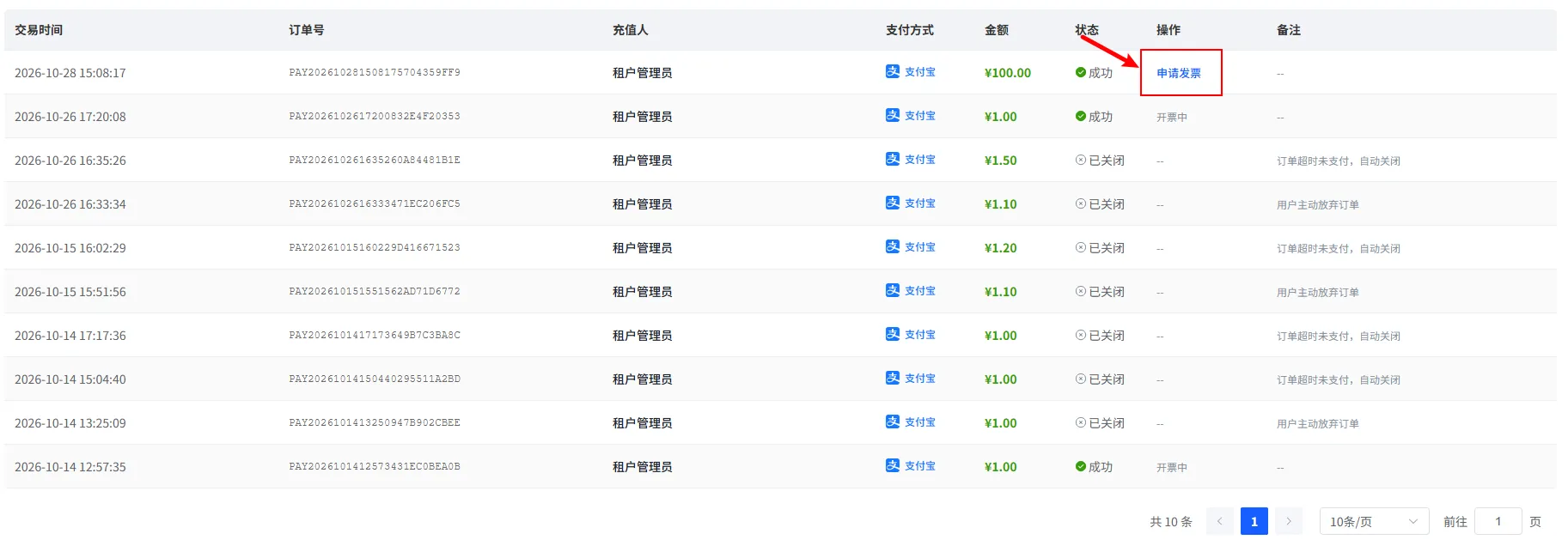Click the 已关闭 status icon in the ¥1.20 row
1568x552 pixels.
(x=1081, y=248)
